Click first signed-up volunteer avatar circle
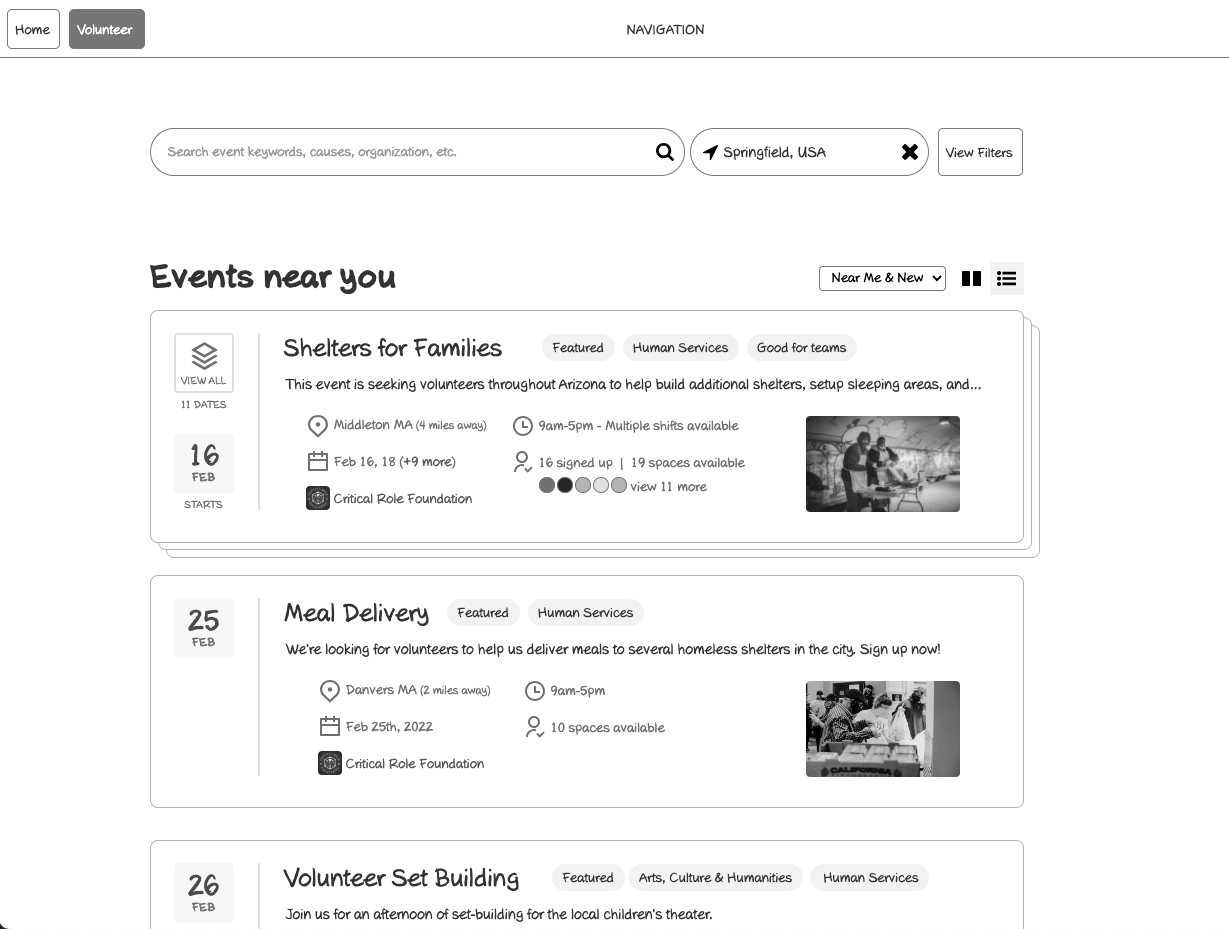Image resolution: width=1229 pixels, height=929 pixels. tap(547, 485)
